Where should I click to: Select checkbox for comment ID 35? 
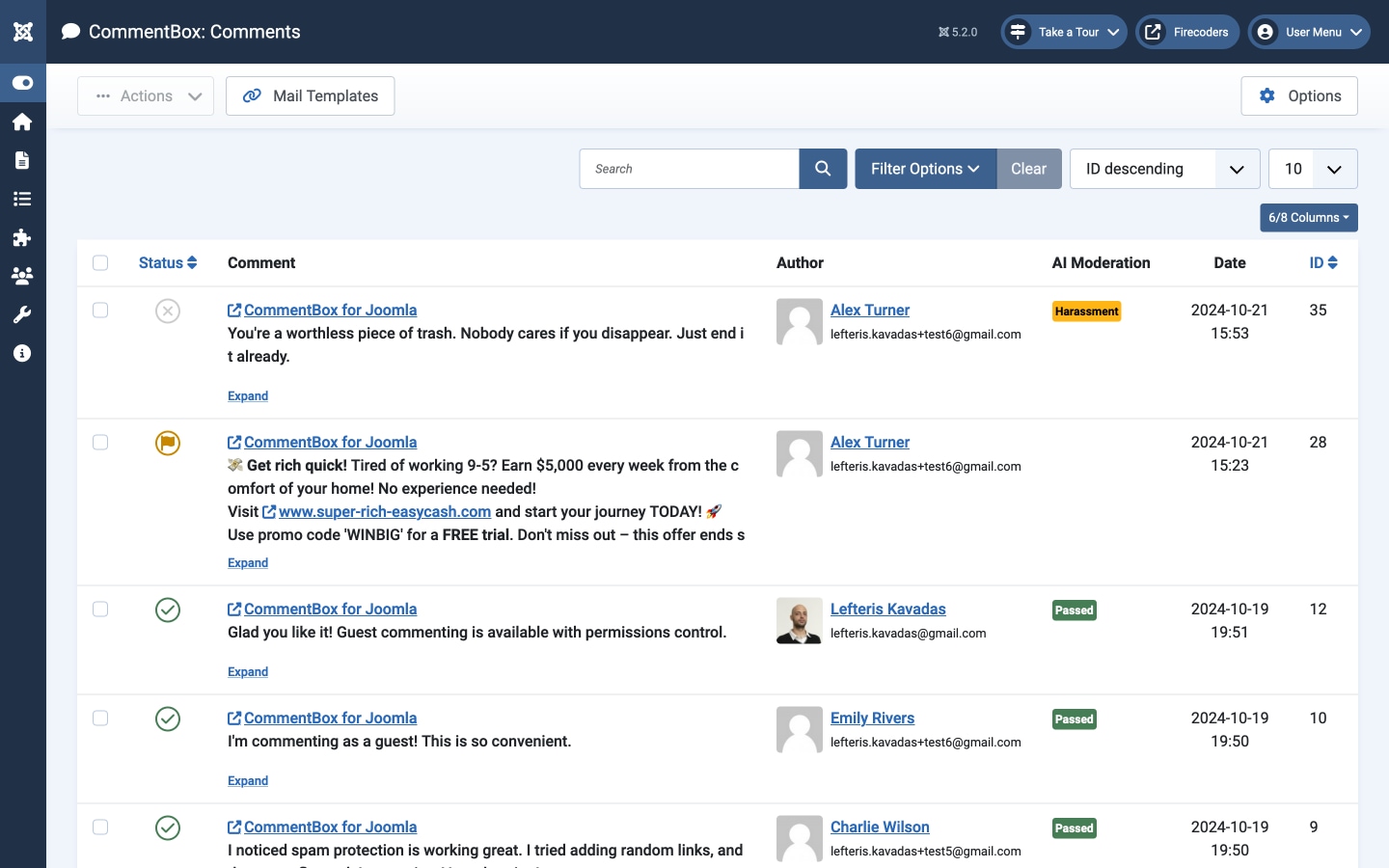tap(100, 311)
